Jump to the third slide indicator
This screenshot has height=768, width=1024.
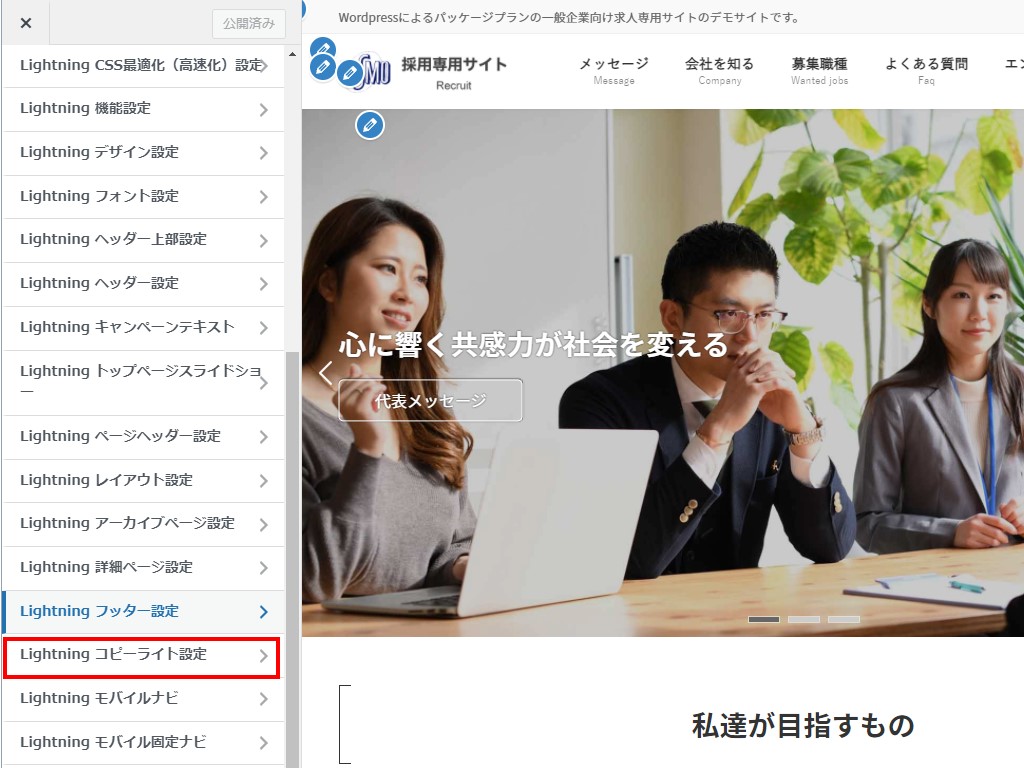click(x=843, y=620)
